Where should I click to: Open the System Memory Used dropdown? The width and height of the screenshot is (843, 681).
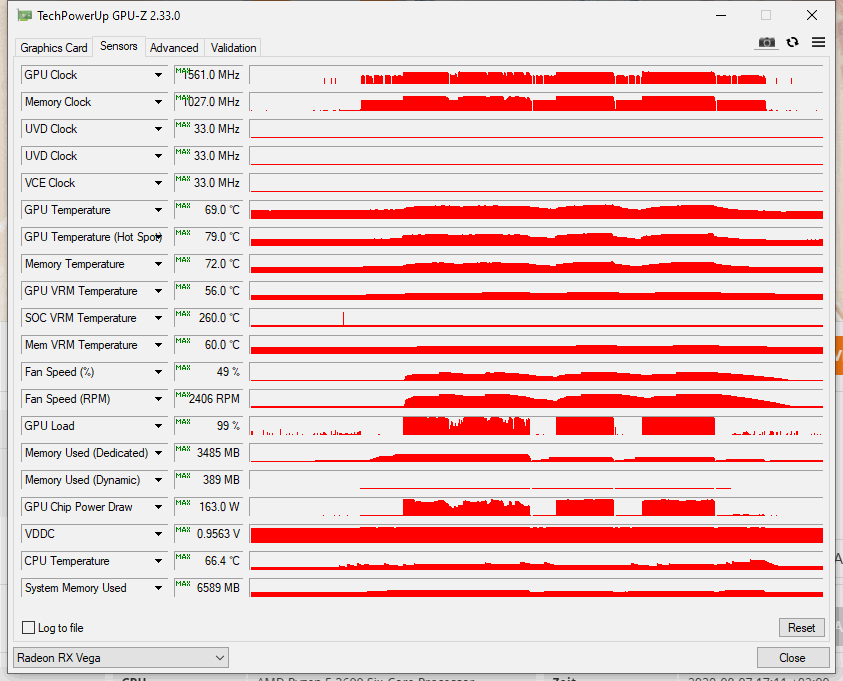(159, 588)
